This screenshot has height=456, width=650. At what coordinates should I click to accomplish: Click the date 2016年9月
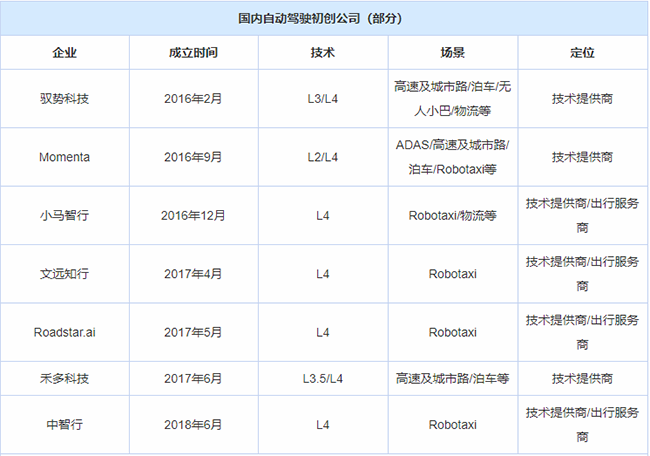tap(193, 157)
